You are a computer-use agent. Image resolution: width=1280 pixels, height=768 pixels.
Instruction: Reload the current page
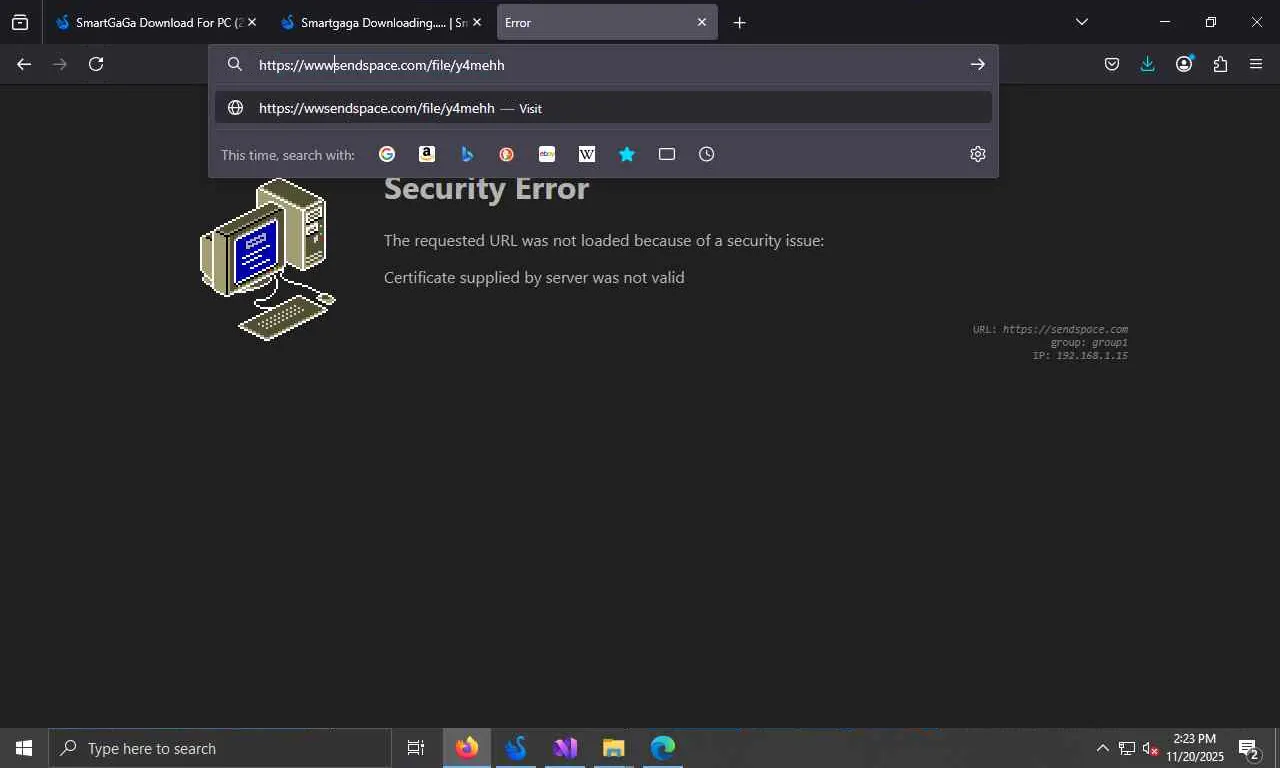coord(96,64)
